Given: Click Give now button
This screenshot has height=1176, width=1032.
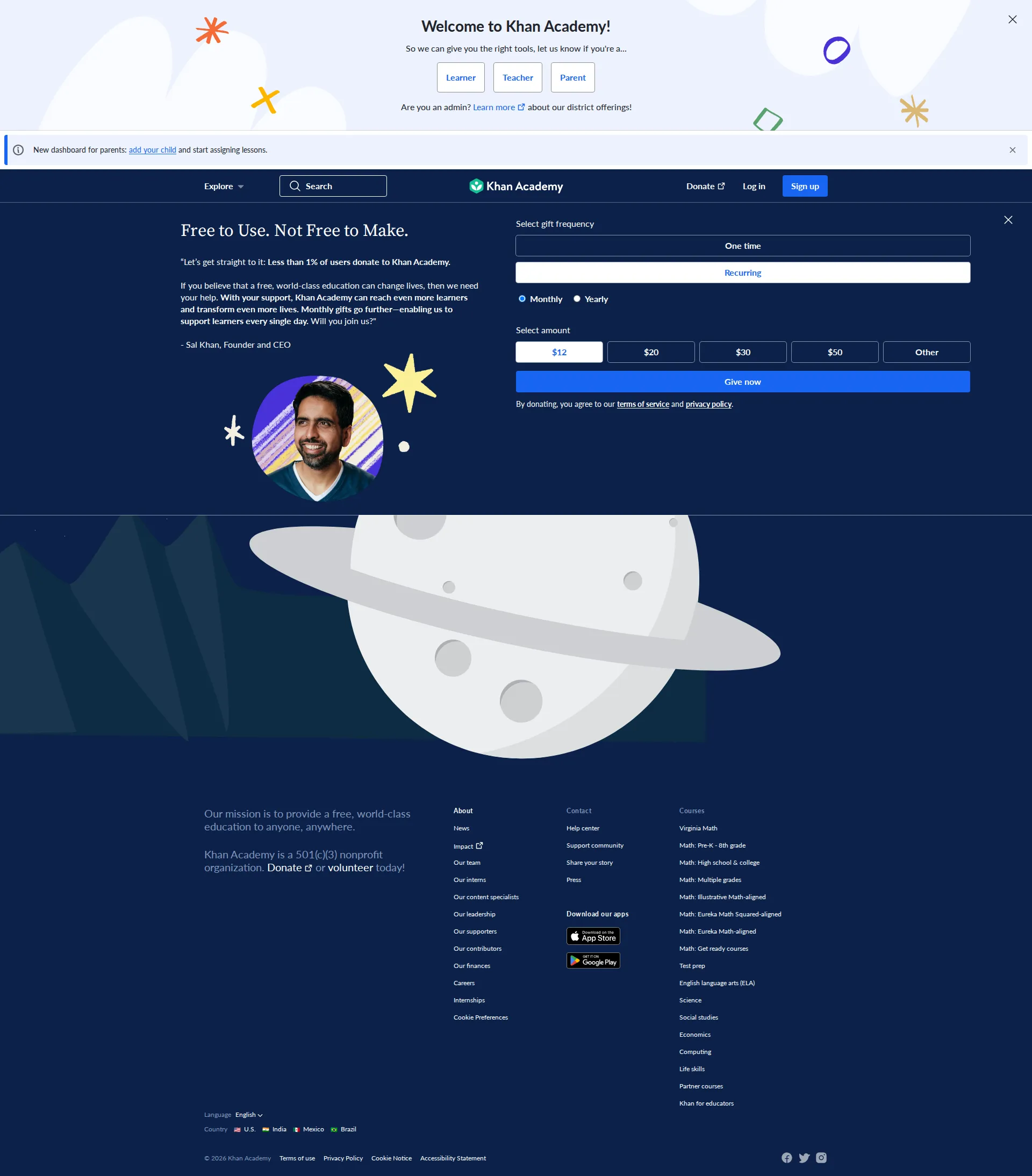Looking at the screenshot, I should 743,382.
